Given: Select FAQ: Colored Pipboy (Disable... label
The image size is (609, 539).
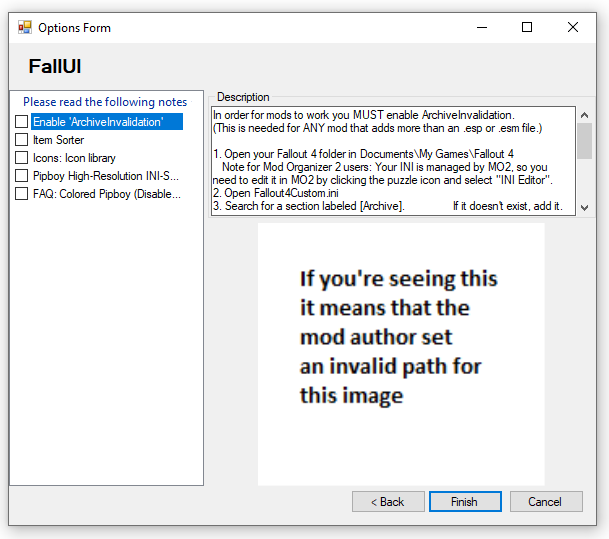Looking at the screenshot, I should tap(107, 194).
